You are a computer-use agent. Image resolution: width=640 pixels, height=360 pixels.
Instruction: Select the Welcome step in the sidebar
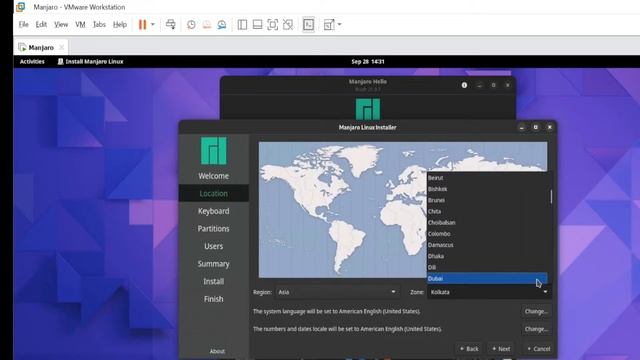(213, 176)
